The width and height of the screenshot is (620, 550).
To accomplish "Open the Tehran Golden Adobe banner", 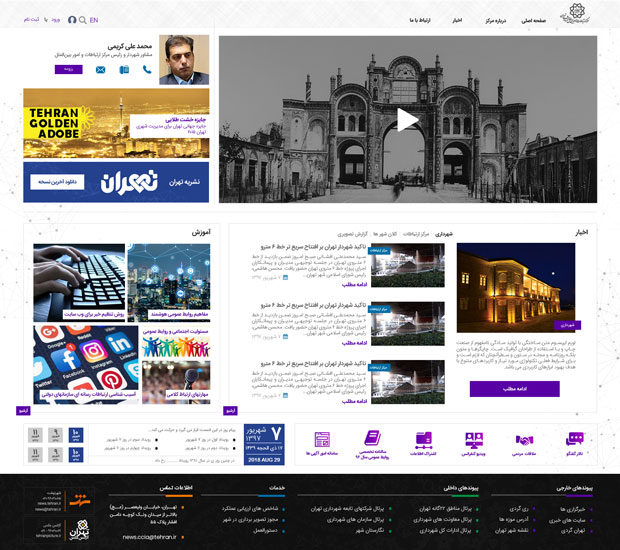I will click(x=116, y=123).
